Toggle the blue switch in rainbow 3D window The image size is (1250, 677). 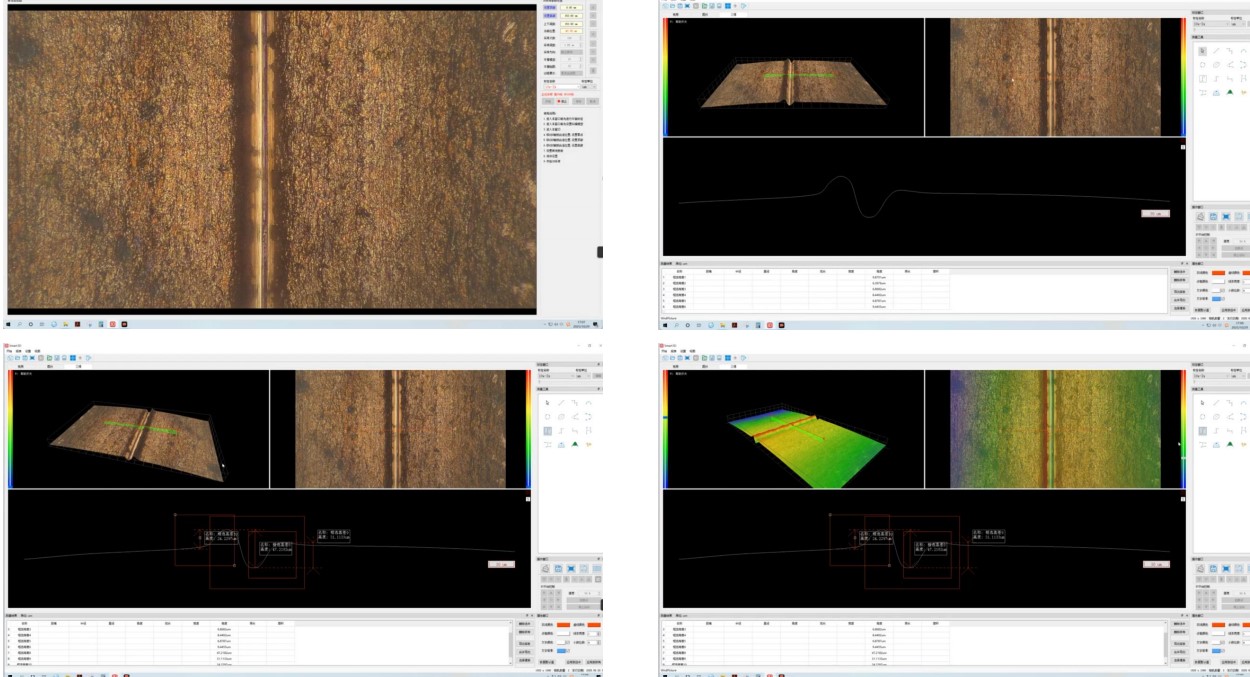1217,650
